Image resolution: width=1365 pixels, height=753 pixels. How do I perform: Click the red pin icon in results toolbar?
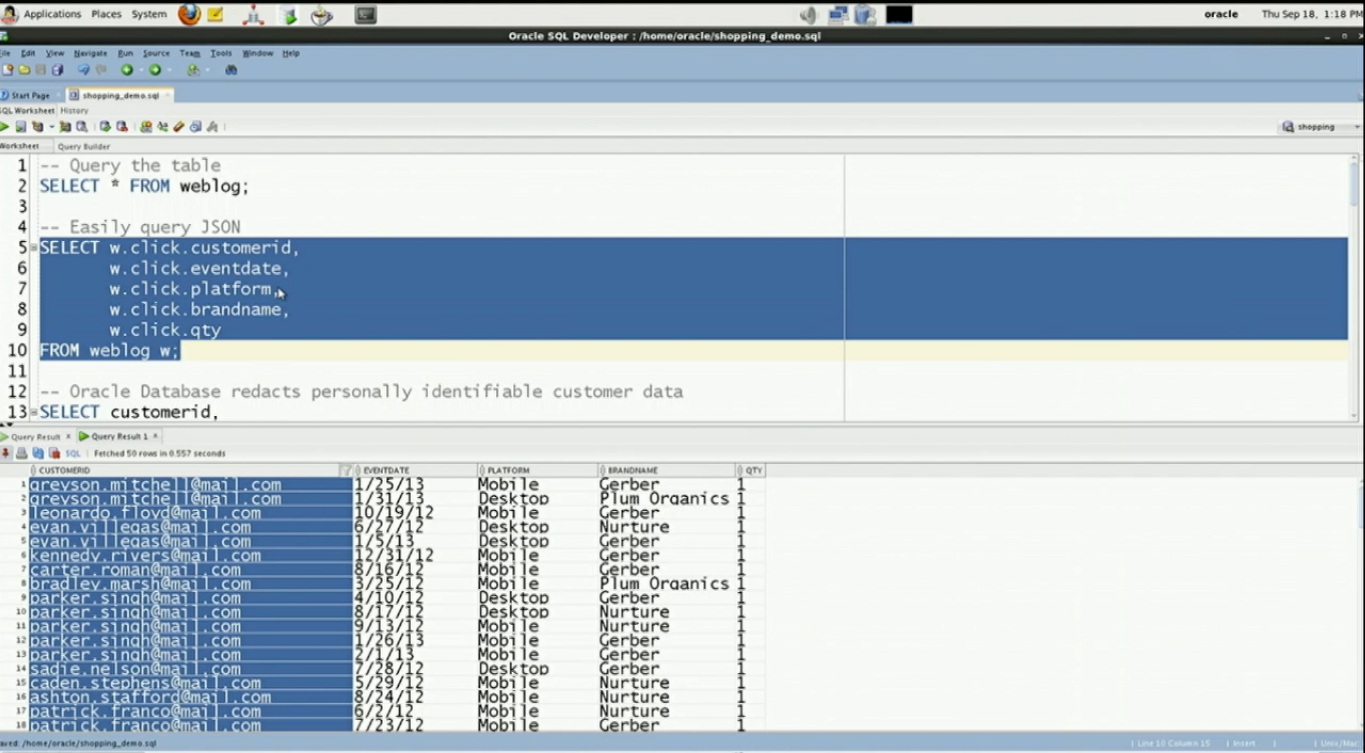tap(6, 453)
